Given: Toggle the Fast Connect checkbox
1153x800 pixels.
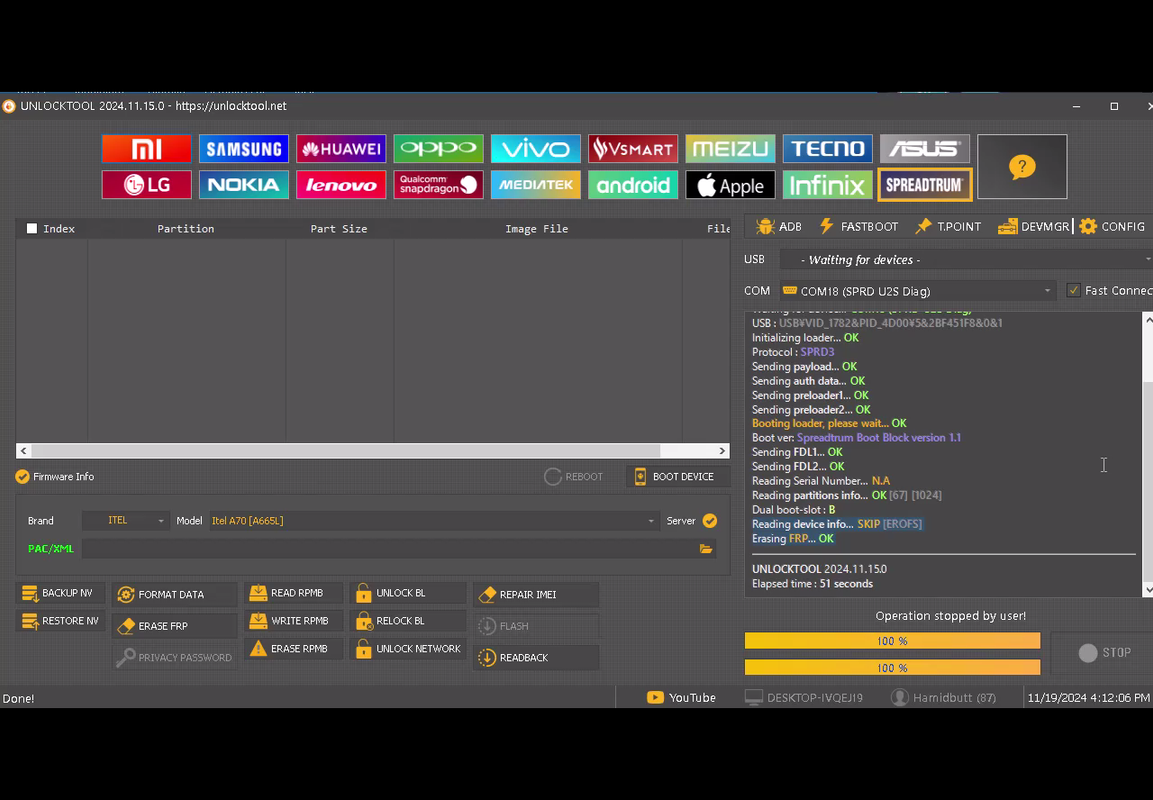Looking at the screenshot, I should [1074, 290].
